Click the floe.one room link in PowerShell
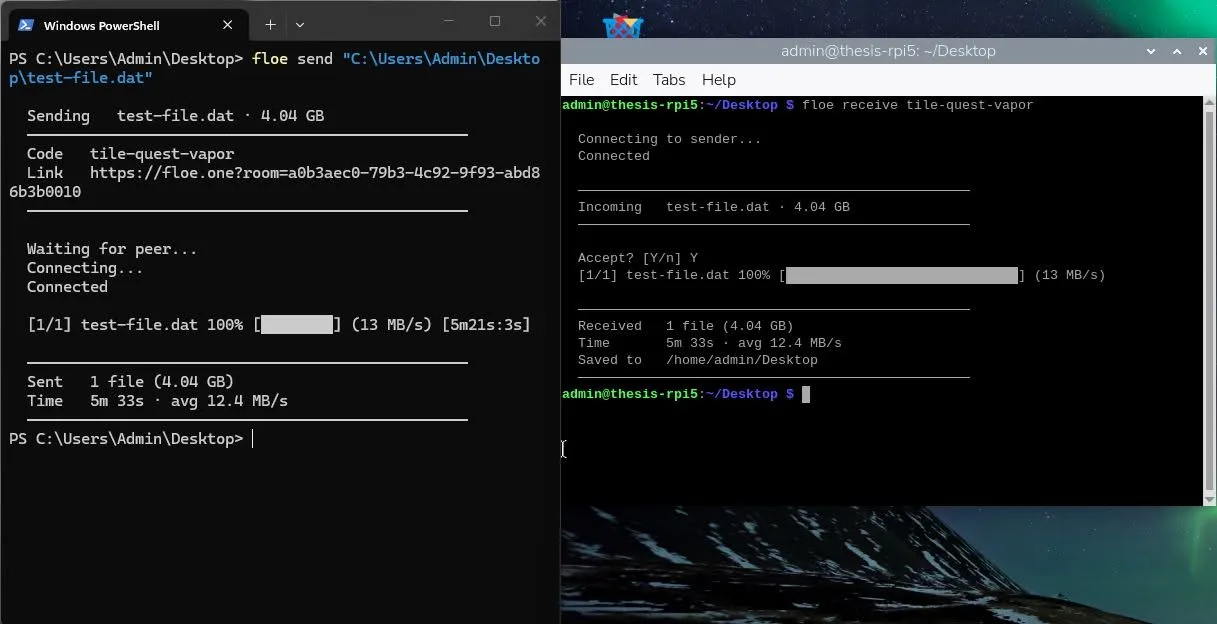 275,182
